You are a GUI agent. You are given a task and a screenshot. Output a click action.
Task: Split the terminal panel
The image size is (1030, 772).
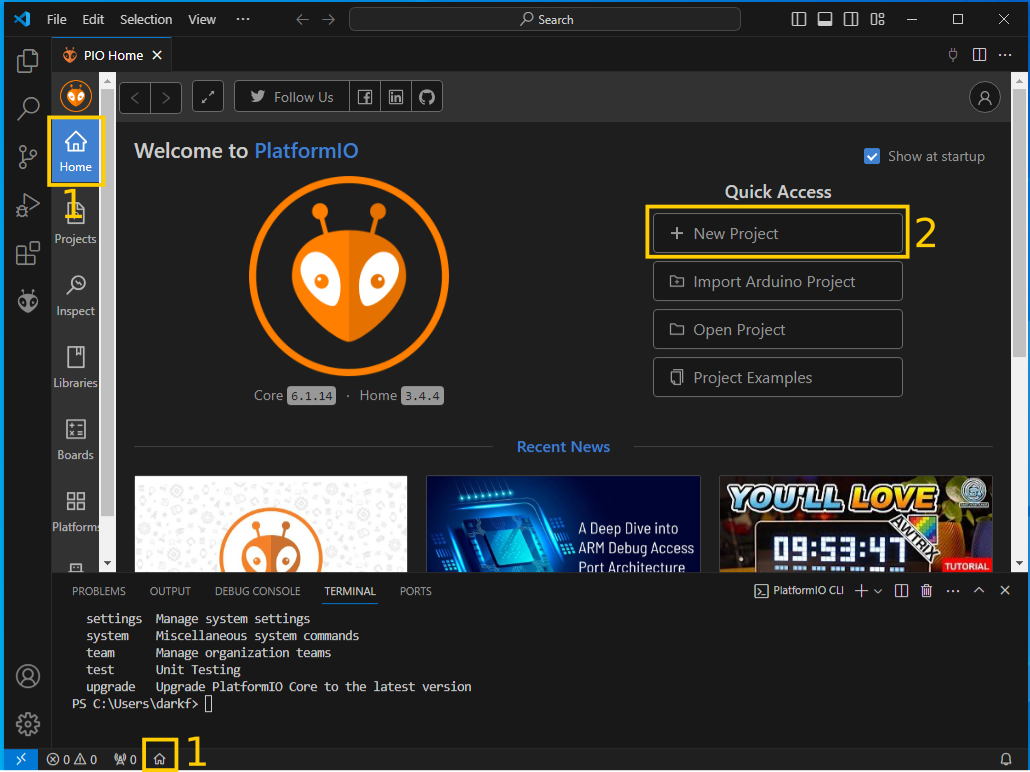[901, 591]
